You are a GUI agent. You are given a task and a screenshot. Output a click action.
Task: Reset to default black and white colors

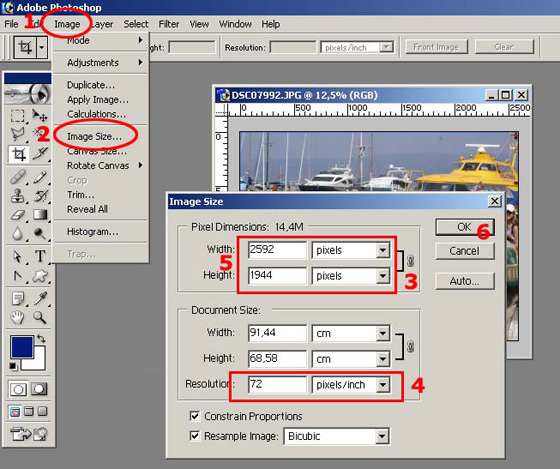tap(13, 366)
